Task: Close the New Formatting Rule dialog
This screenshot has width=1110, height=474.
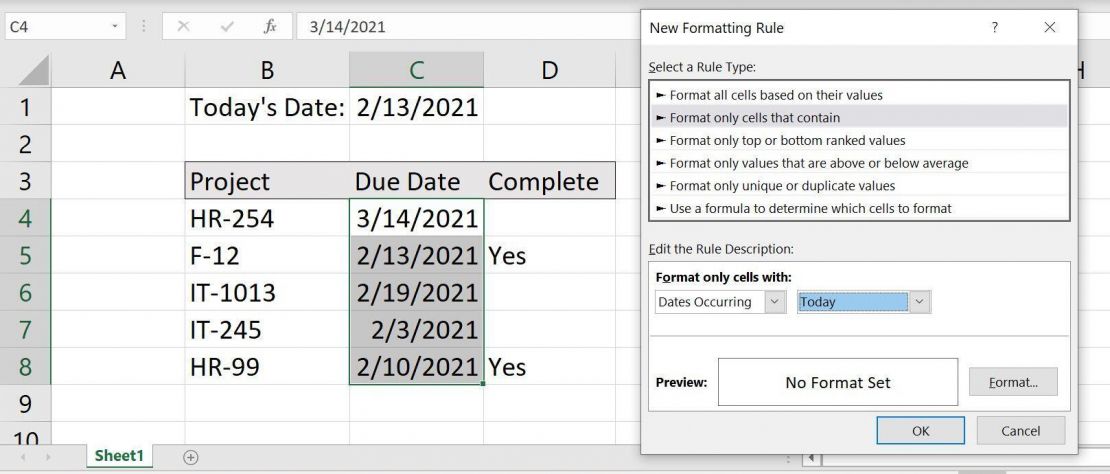Action: coord(1049,28)
